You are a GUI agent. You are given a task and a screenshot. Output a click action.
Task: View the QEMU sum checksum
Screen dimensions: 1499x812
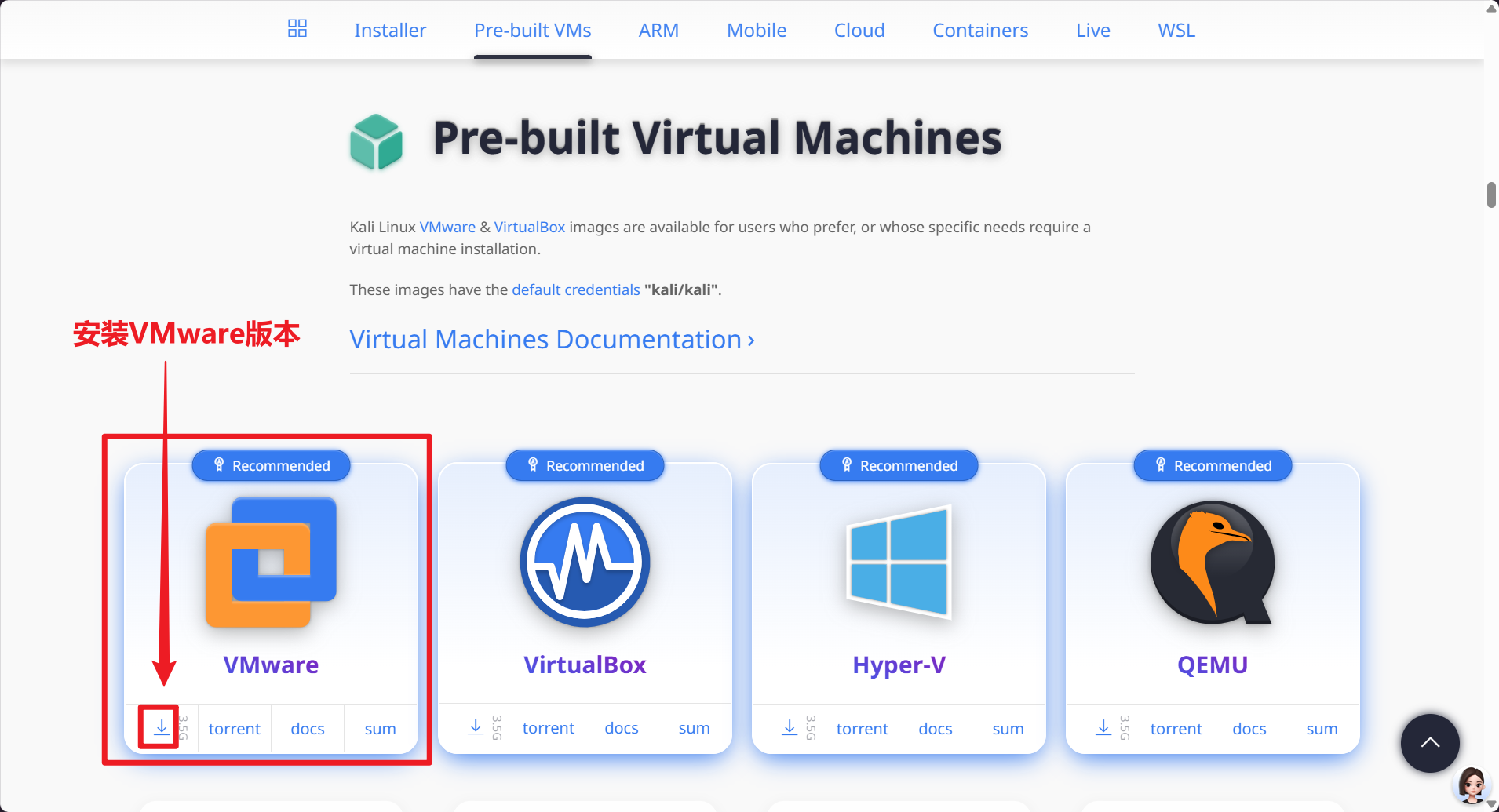click(x=1322, y=729)
